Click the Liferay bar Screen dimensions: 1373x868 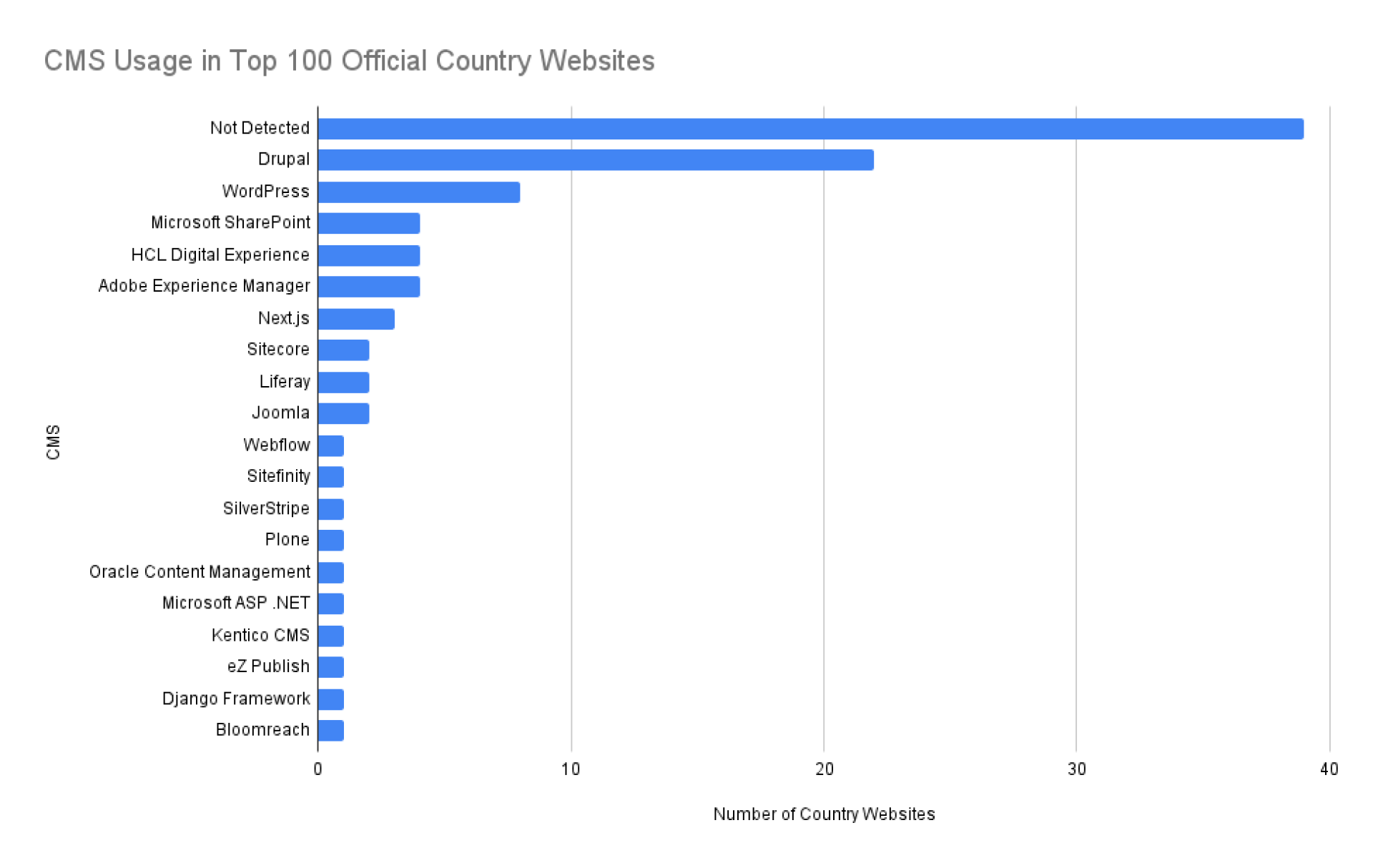[343, 383]
